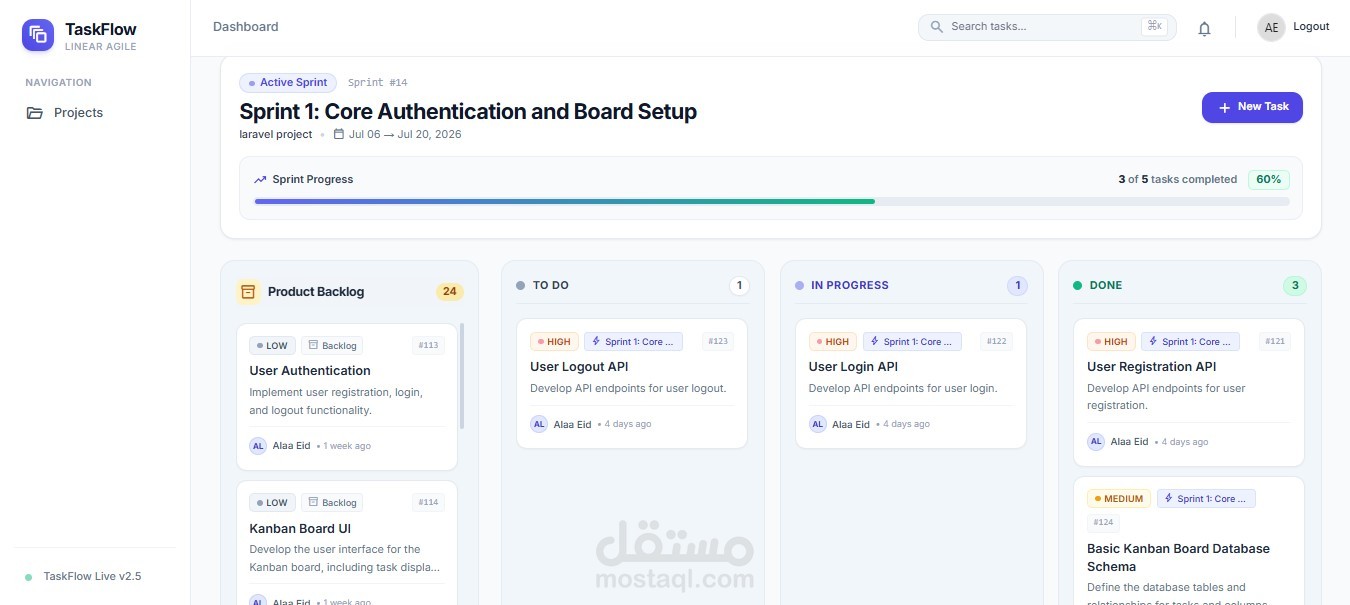Click the calendar icon beside sprint dates

(339, 134)
